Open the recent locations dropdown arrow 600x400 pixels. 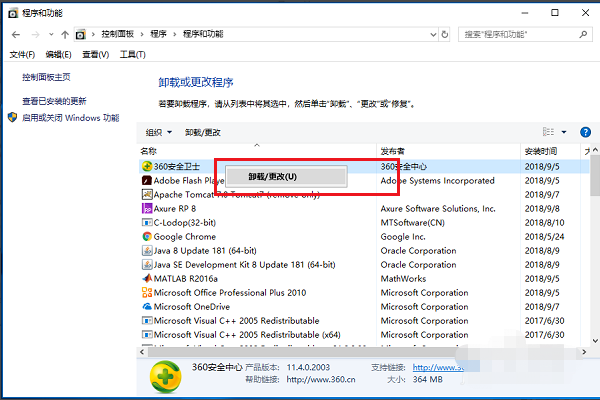tap(51, 34)
